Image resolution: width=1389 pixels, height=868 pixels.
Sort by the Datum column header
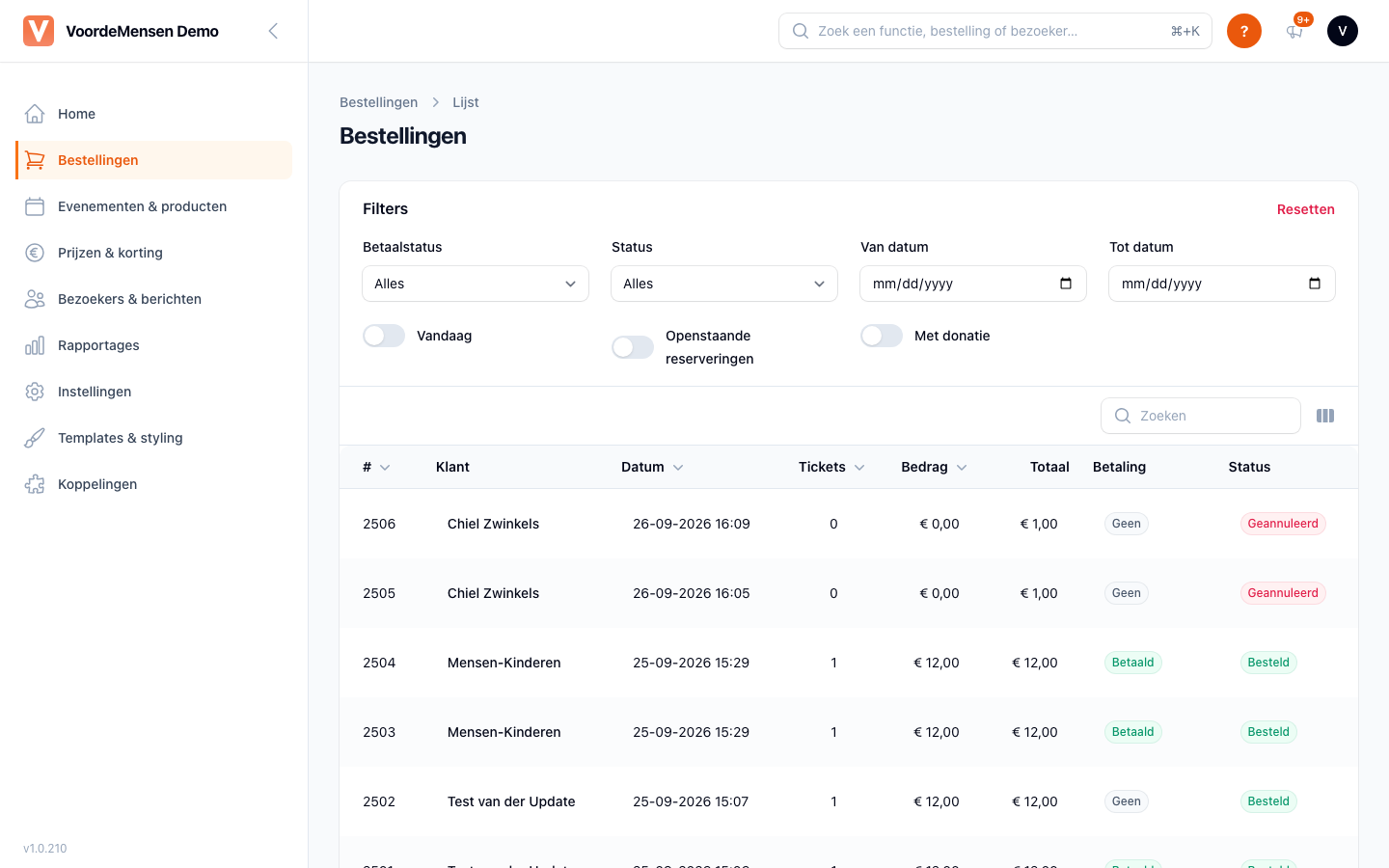(652, 467)
